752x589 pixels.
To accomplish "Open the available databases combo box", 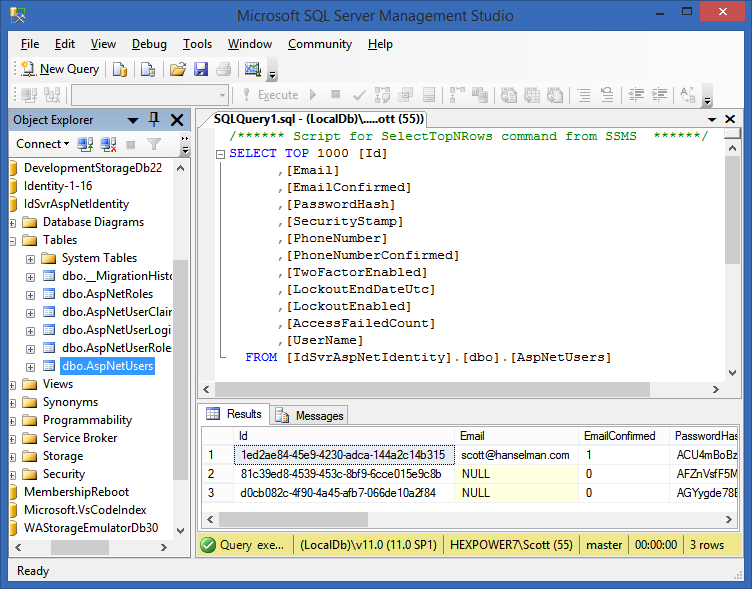I will [150, 95].
